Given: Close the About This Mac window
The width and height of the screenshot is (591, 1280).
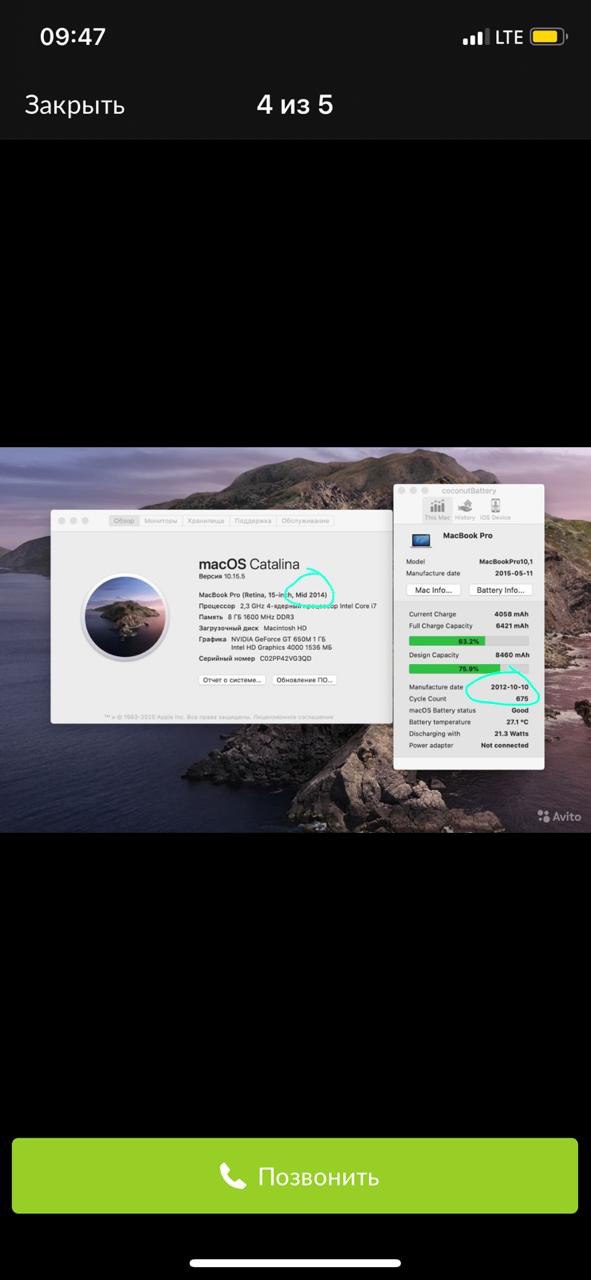Looking at the screenshot, I should tap(61, 521).
